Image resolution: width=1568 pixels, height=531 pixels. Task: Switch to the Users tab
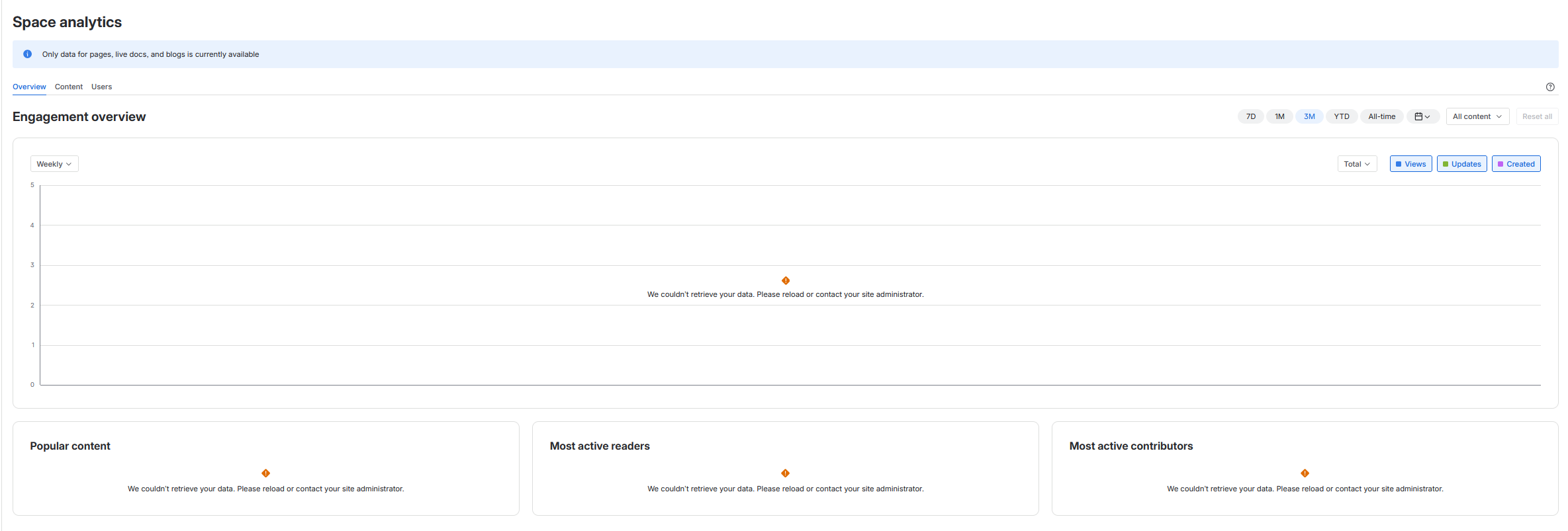(x=101, y=87)
